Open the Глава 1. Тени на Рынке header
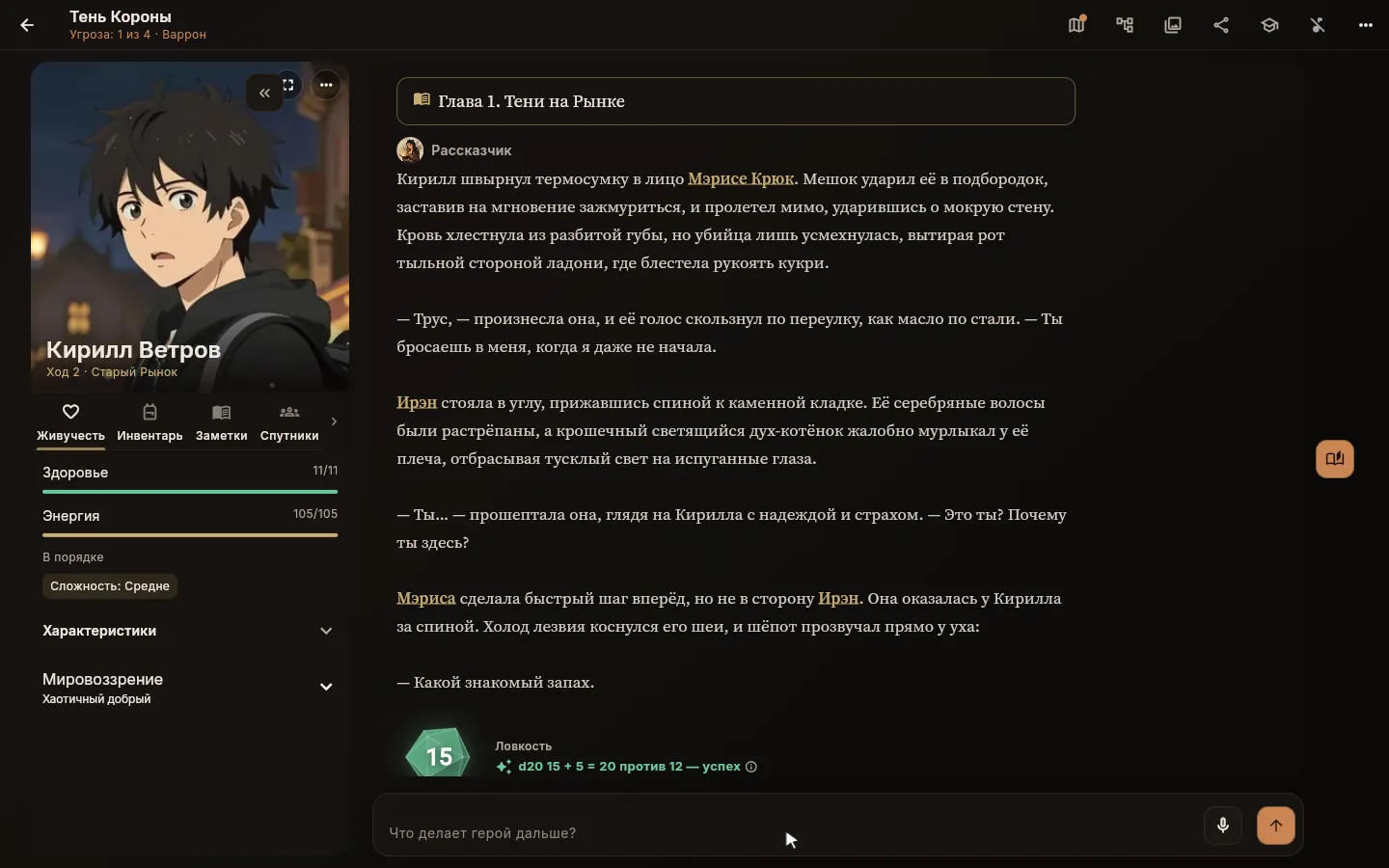The image size is (1389, 868). (x=736, y=101)
